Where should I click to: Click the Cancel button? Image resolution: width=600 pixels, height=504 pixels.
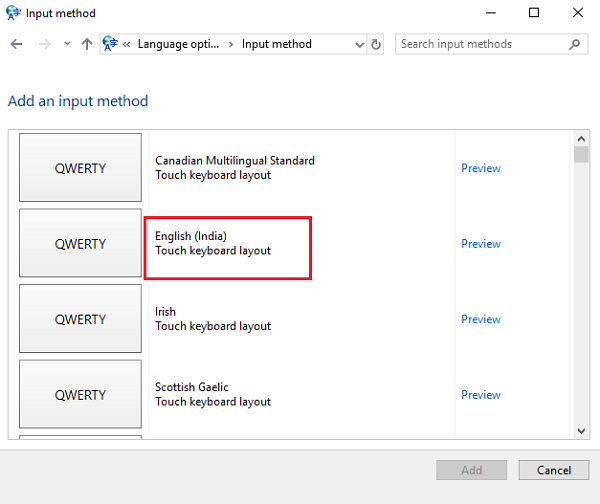click(554, 470)
